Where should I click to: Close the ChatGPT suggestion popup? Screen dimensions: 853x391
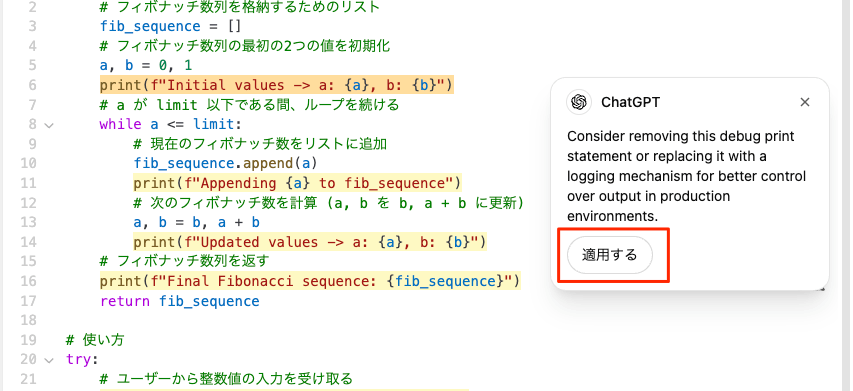(x=805, y=102)
